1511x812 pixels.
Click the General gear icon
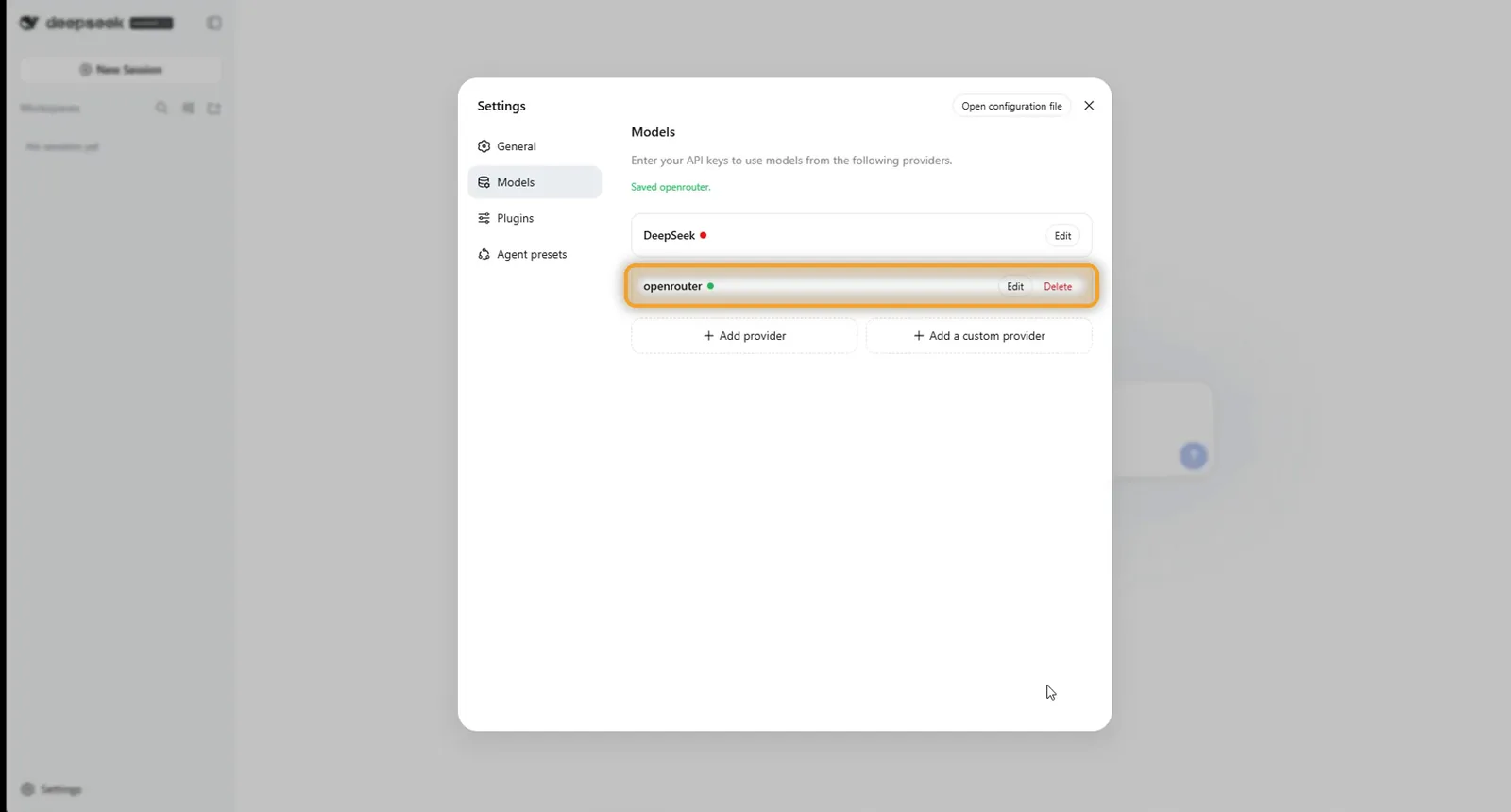pyautogui.click(x=484, y=146)
